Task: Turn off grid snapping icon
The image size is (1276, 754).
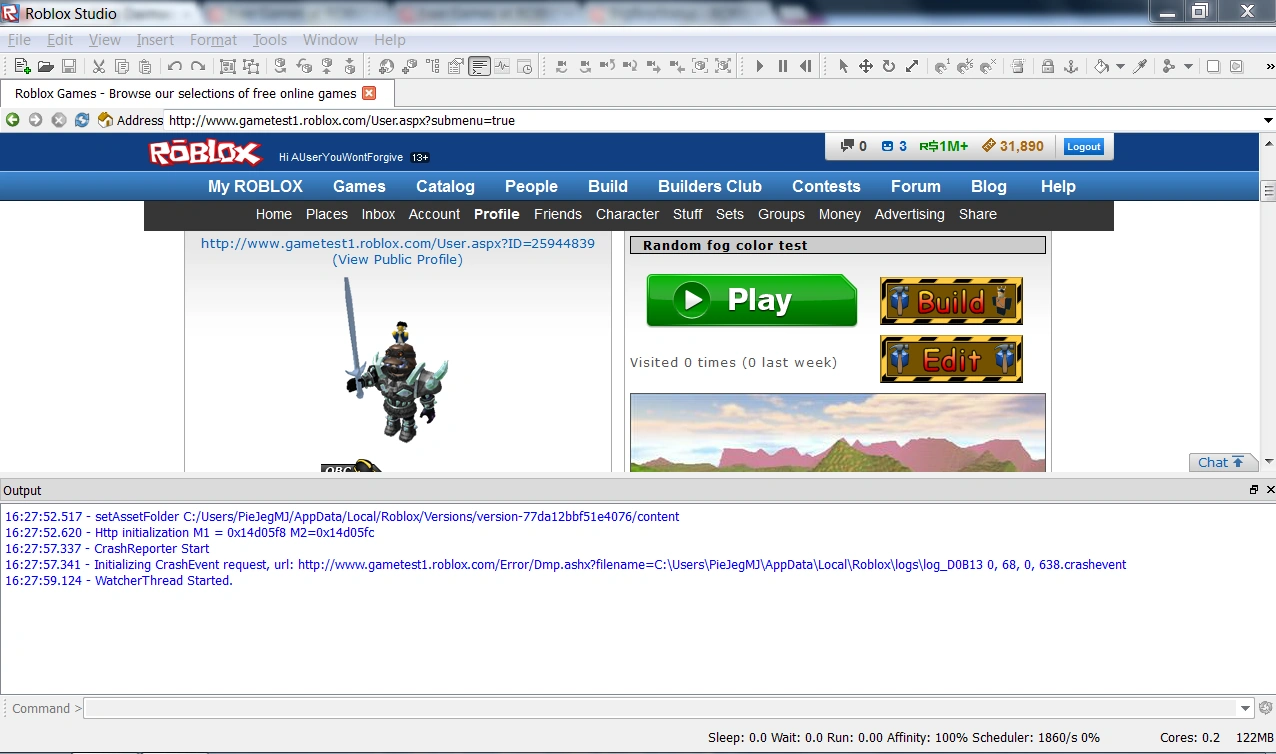Action: pyautogui.click(x=988, y=66)
